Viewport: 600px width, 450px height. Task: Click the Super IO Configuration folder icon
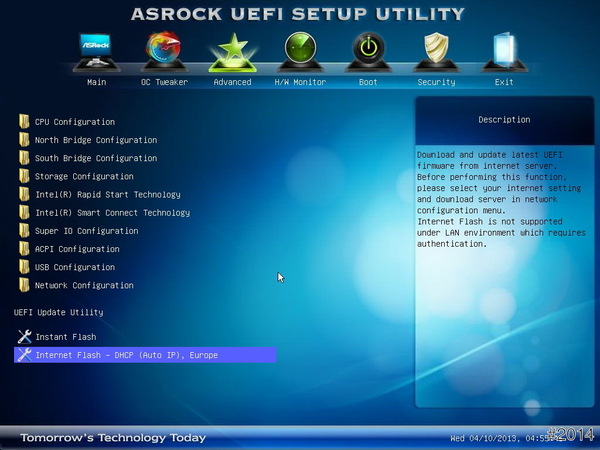[24, 230]
